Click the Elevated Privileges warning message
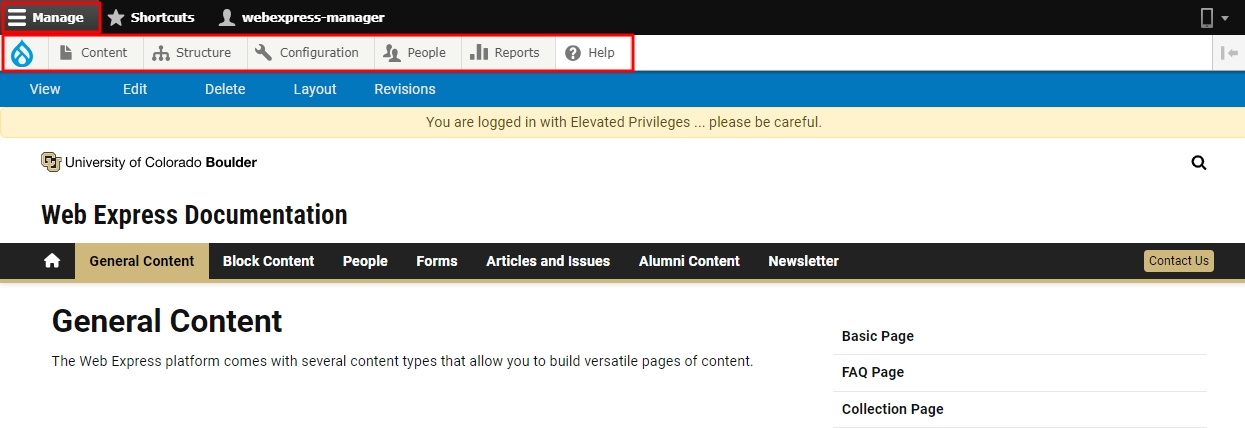This screenshot has height=428, width=1245. tap(623, 122)
